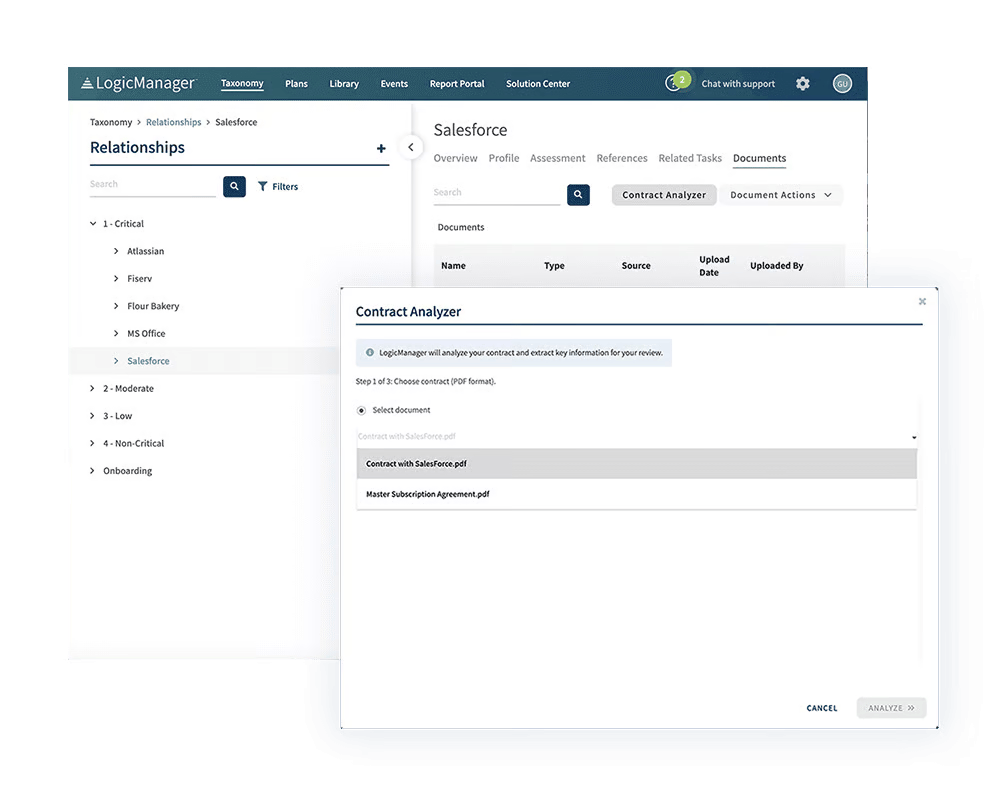Sort by Type column header
1000x785 pixels.
(554, 266)
